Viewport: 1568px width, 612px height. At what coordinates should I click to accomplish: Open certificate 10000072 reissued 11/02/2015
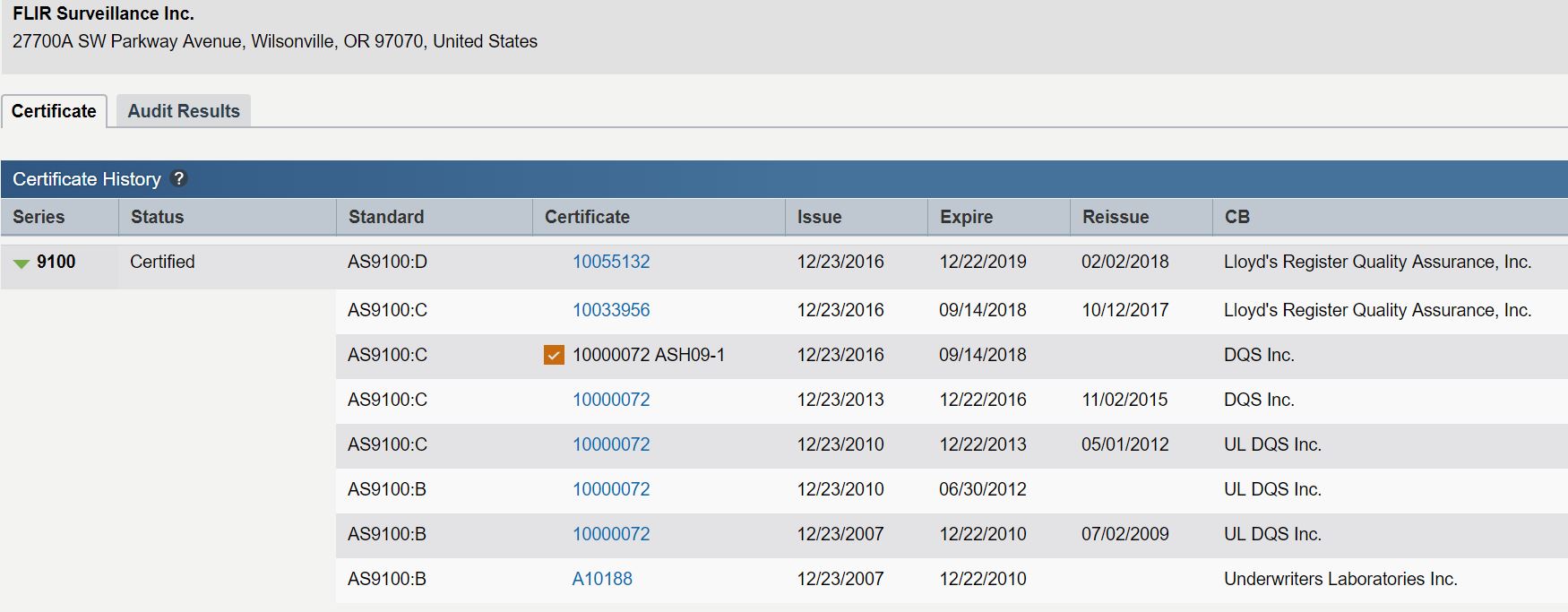(611, 400)
